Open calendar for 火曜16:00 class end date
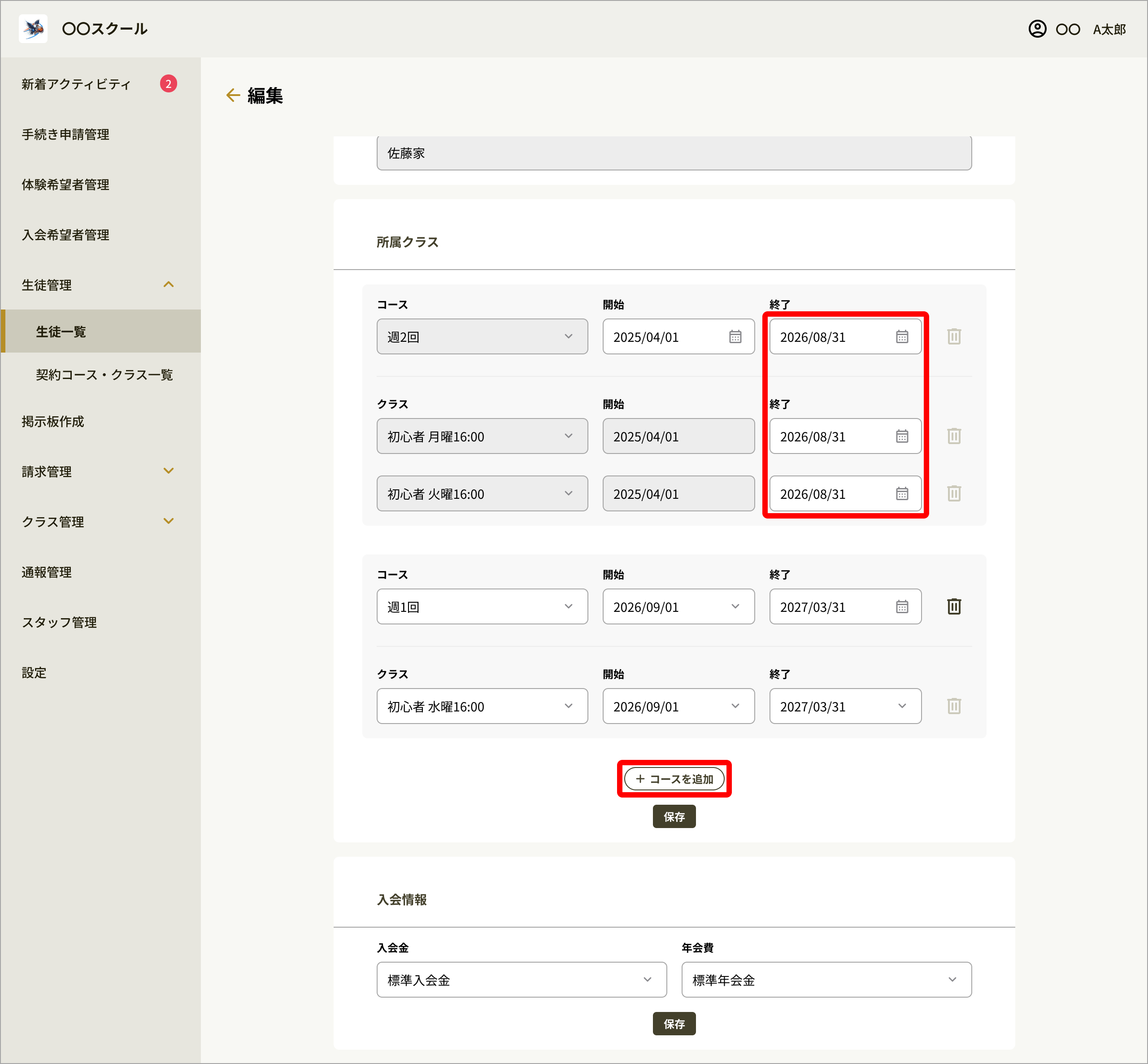 (902, 493)
